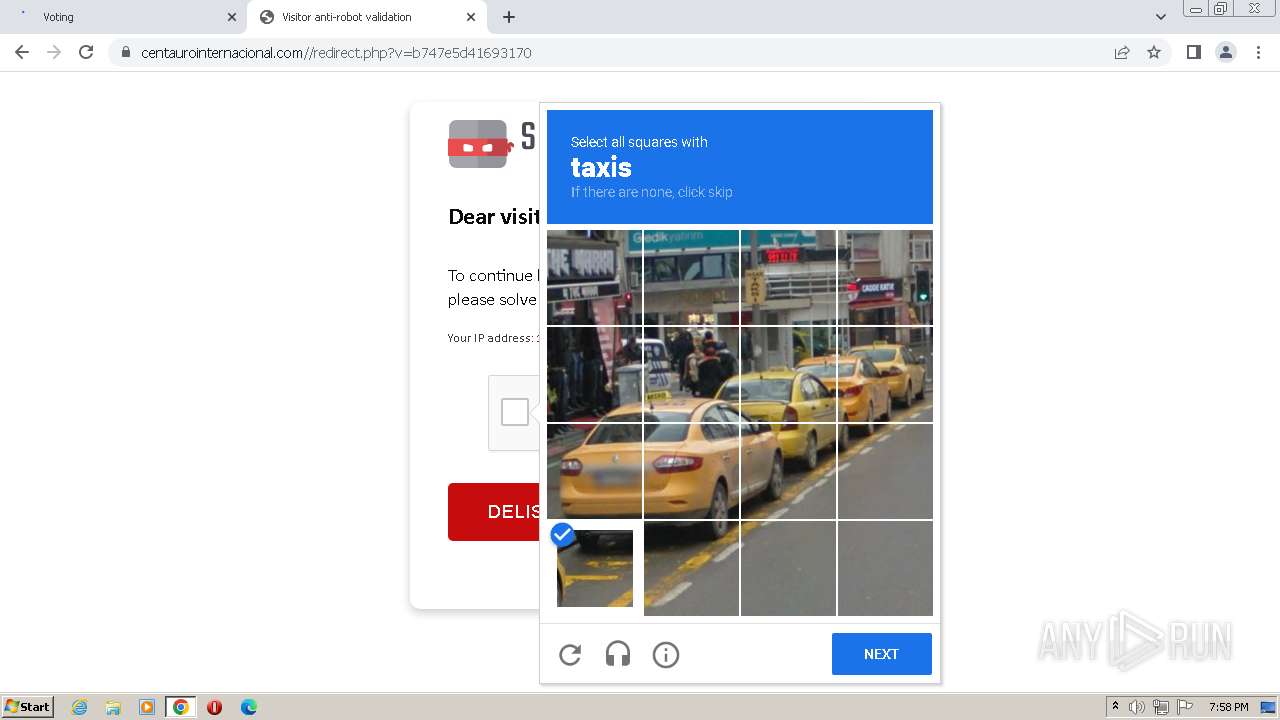
Task: Open Opera from taskbar
Action: coord(214,707)
